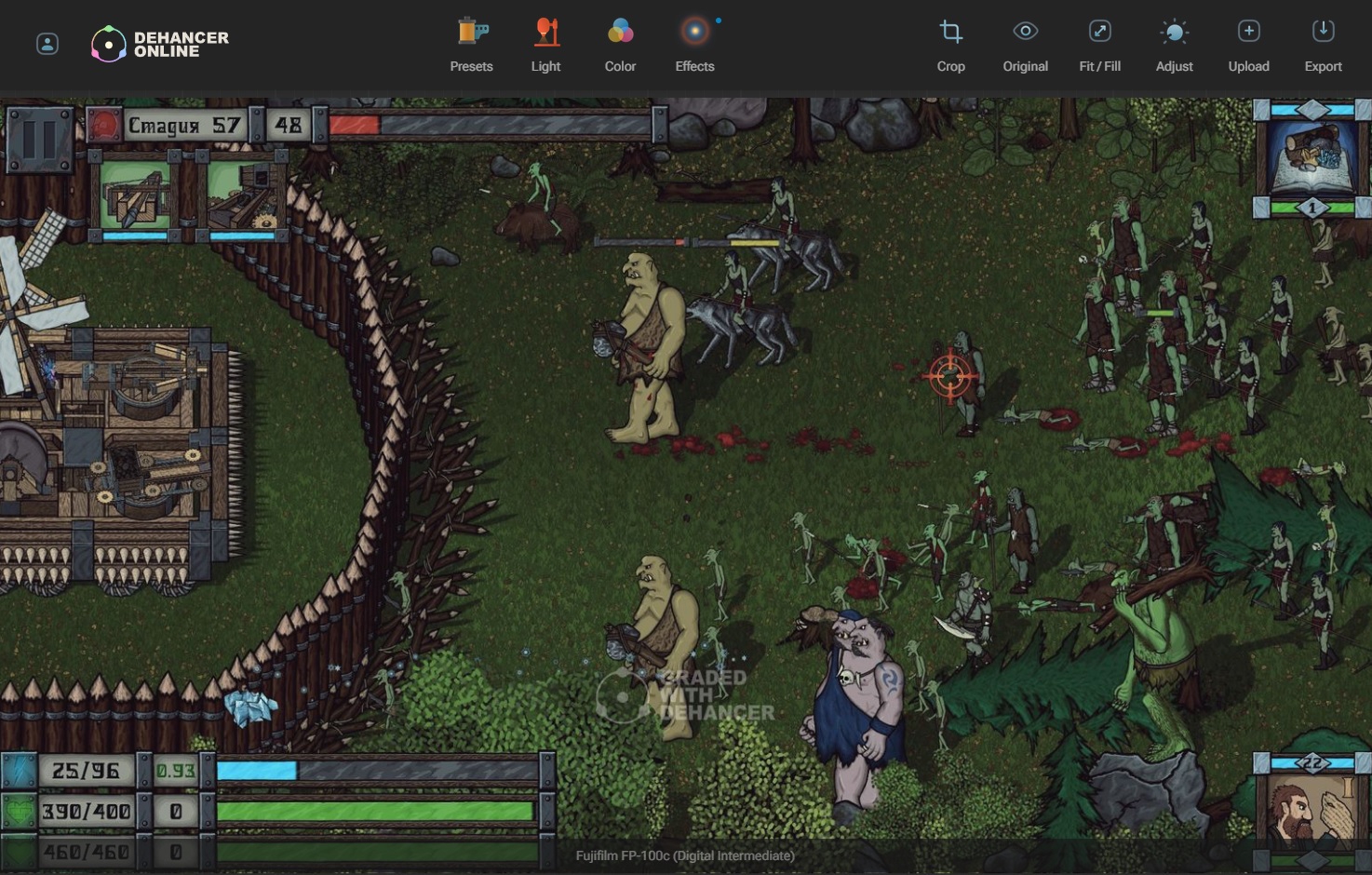Click the "0.93" regeneration value

(176, 771)
